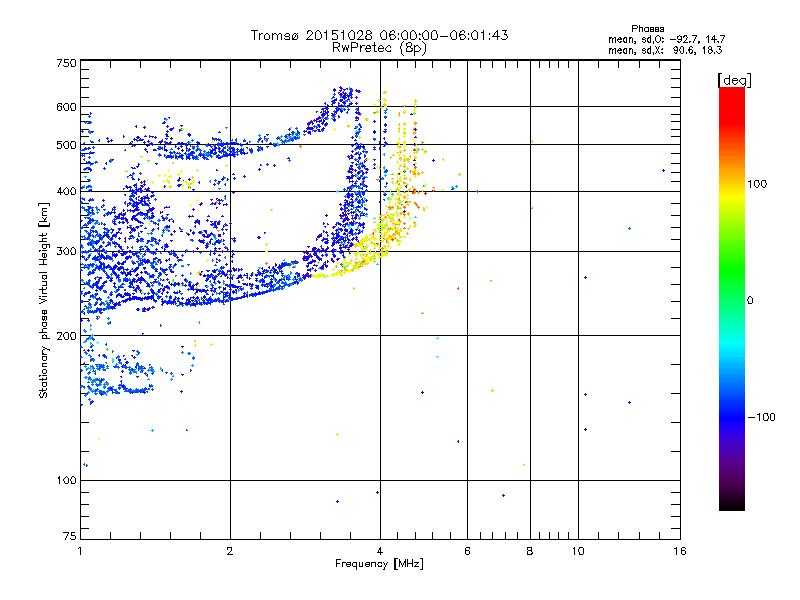Click the x-axis label '4'
Viewport: 800px width, 600px height.
[x=380, y=551]
